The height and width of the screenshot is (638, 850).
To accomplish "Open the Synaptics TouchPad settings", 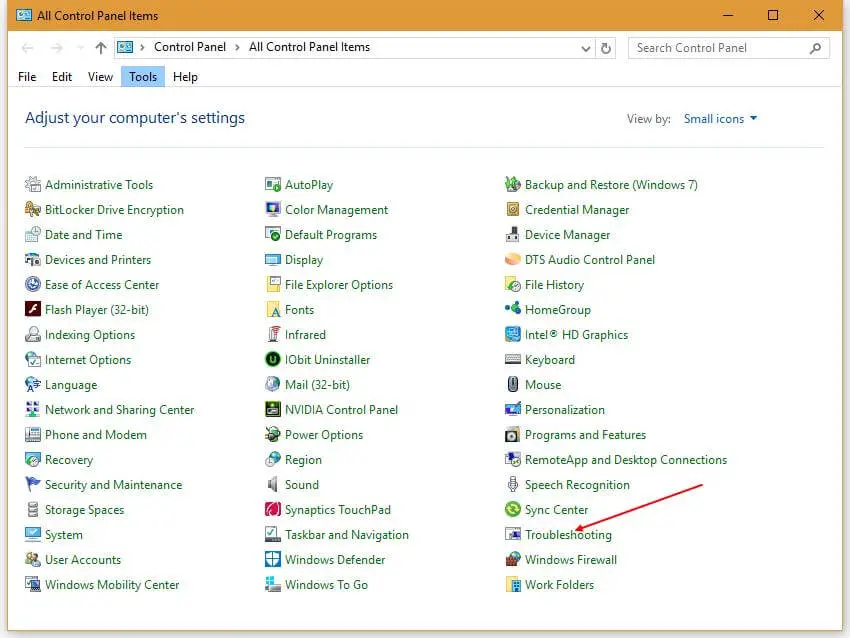I will click(334, 509).
